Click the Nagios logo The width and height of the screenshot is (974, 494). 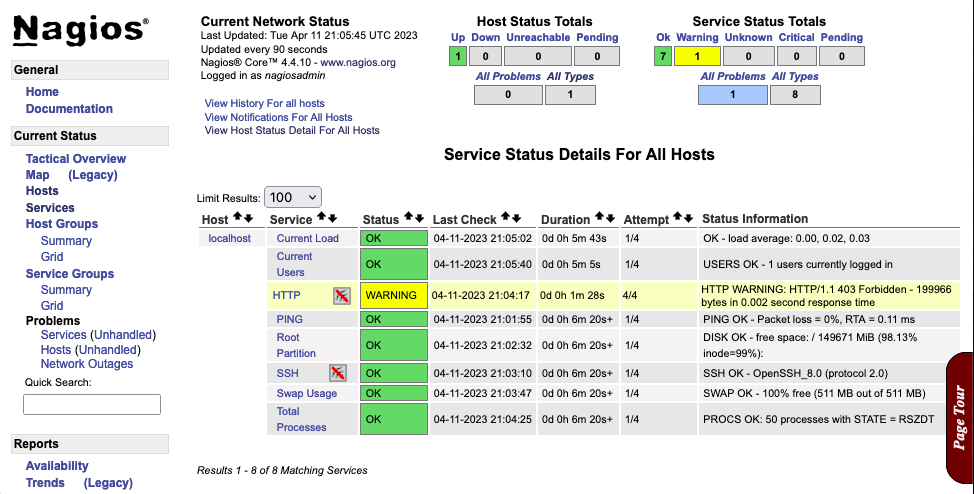pos(80,31)
